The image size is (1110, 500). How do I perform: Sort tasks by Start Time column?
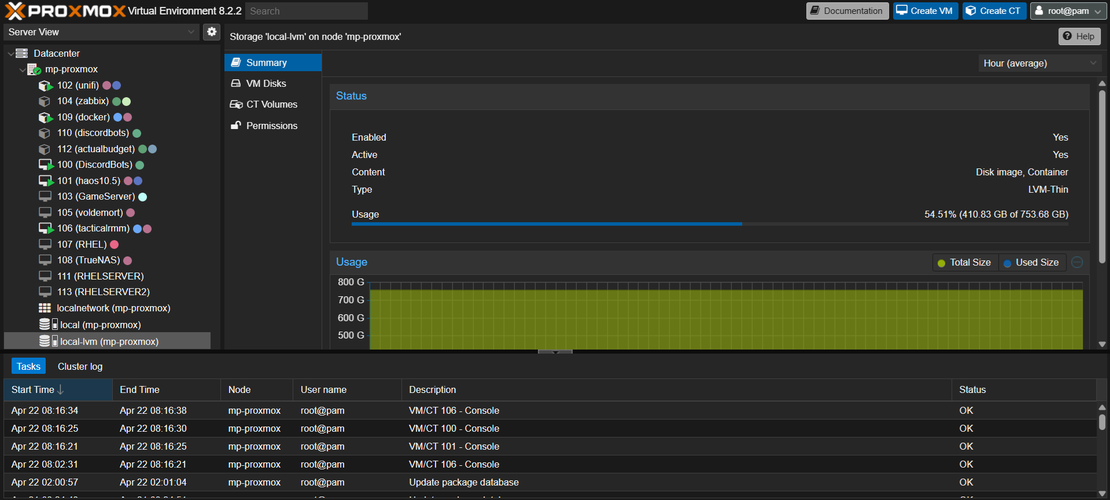click(x=58, y=390)
